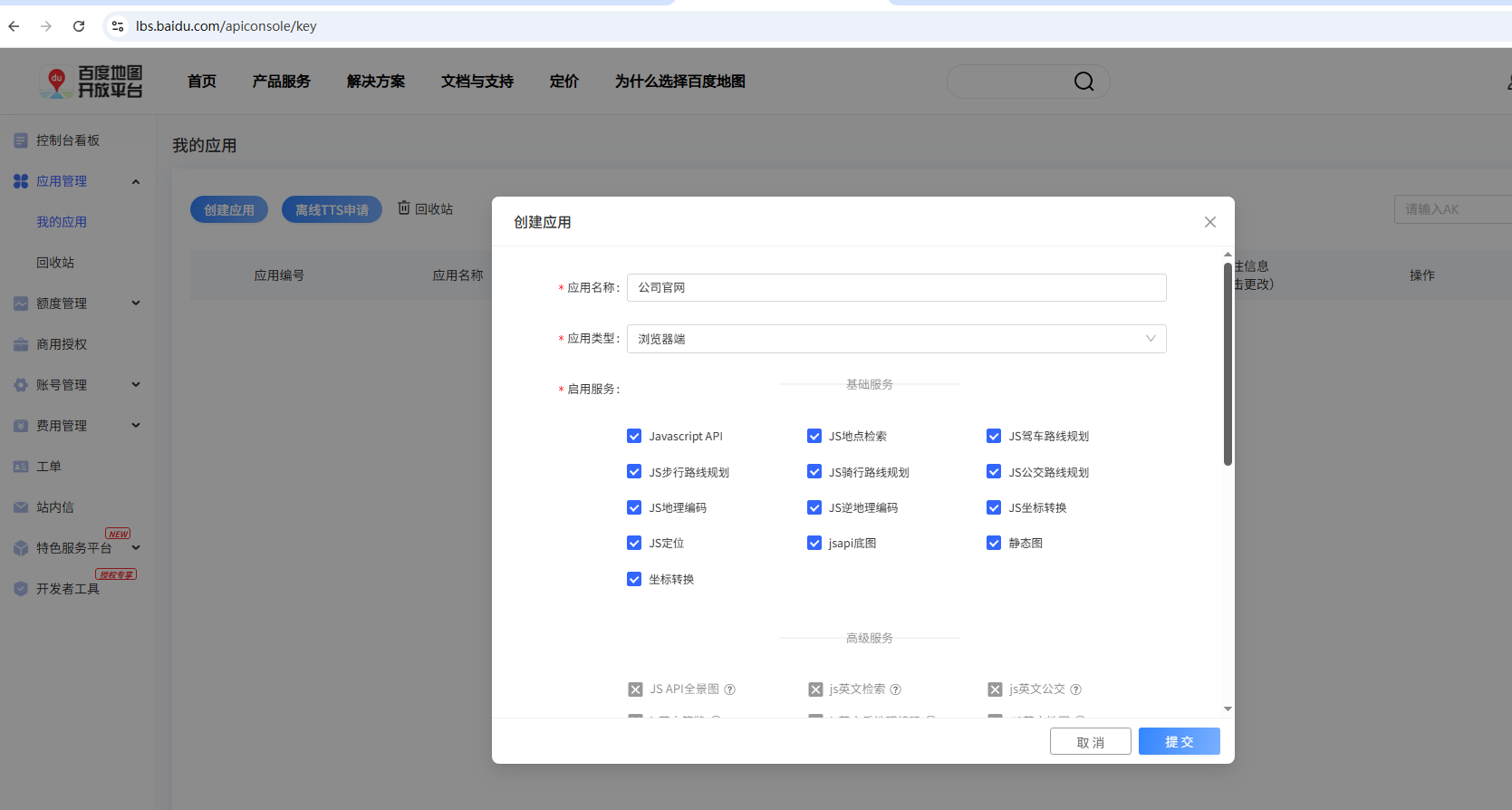Screen dimensions: 1512x810
Task: Uncheck the Javascript API checkbox
Action: (x=634, y=436)
